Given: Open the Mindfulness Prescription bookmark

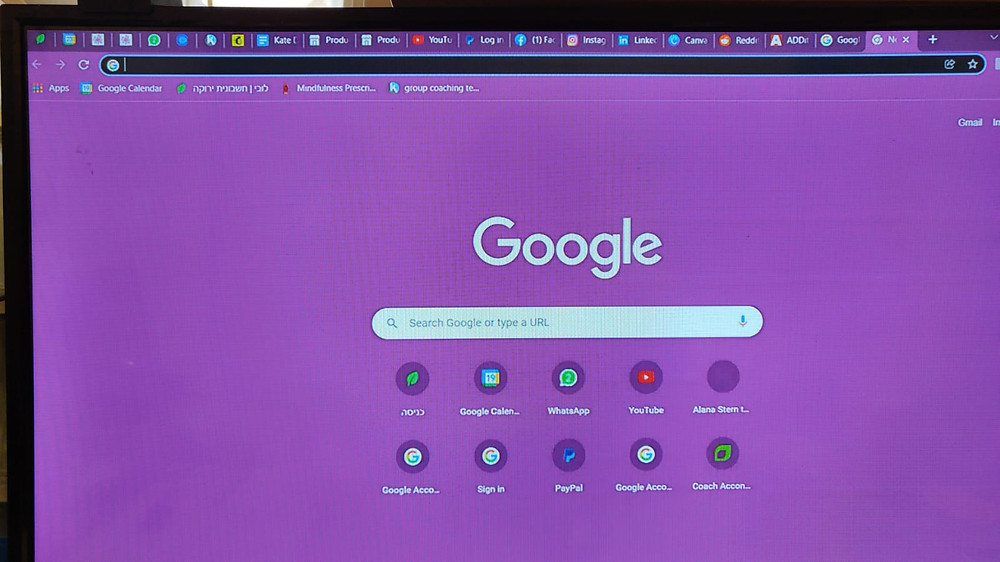Looking at the screenshot, I should tap(328, 88).
